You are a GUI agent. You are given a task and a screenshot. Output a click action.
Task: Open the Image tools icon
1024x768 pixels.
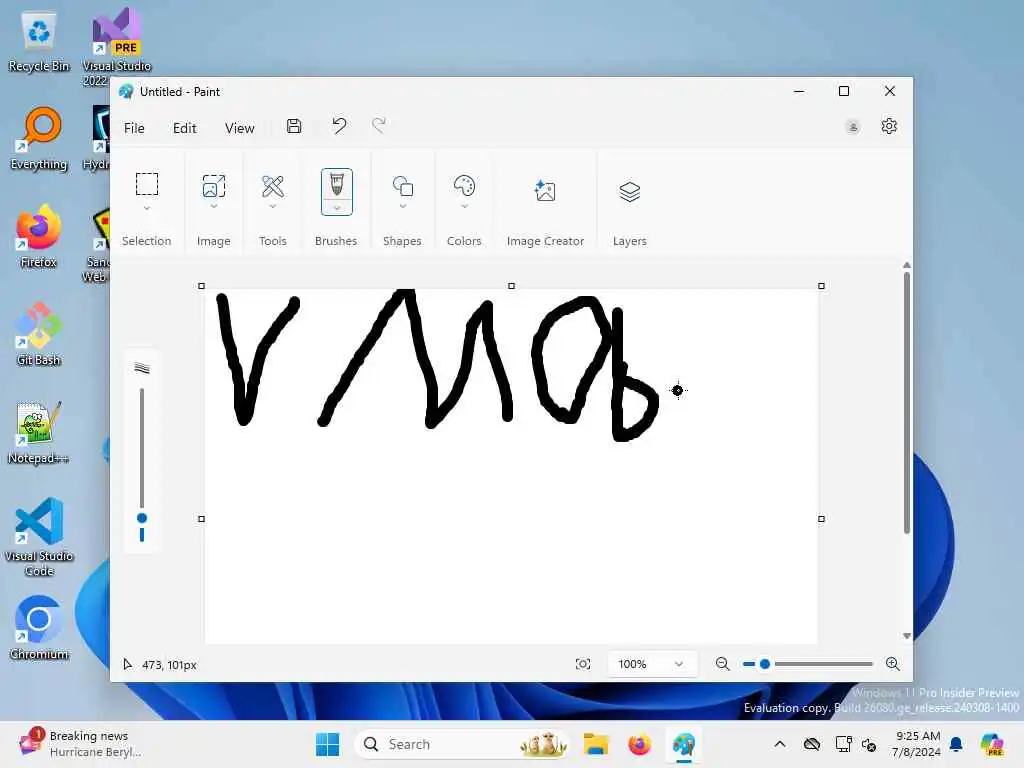pyautogui.click(x=214, y=186)
